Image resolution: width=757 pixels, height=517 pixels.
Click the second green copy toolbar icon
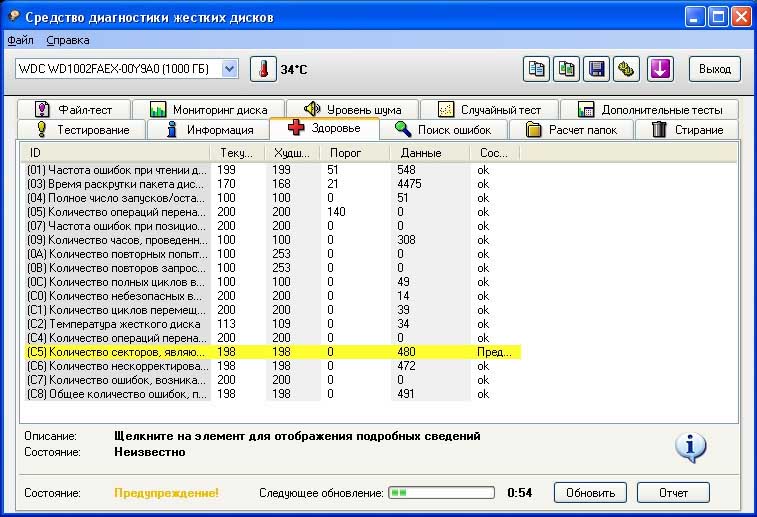point(567,69)
